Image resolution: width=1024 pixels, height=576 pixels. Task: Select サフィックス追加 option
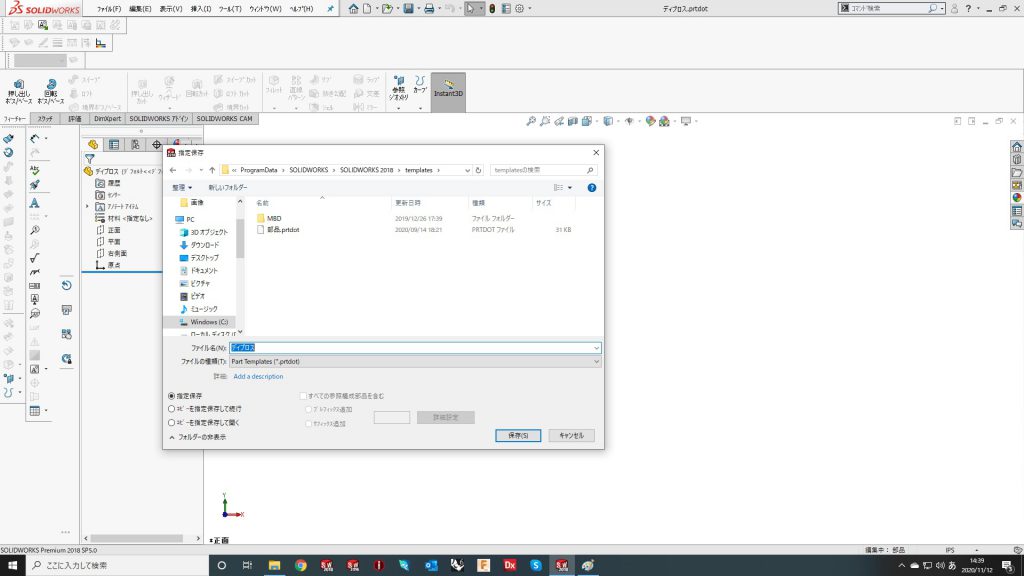click(x=309, y=424)
